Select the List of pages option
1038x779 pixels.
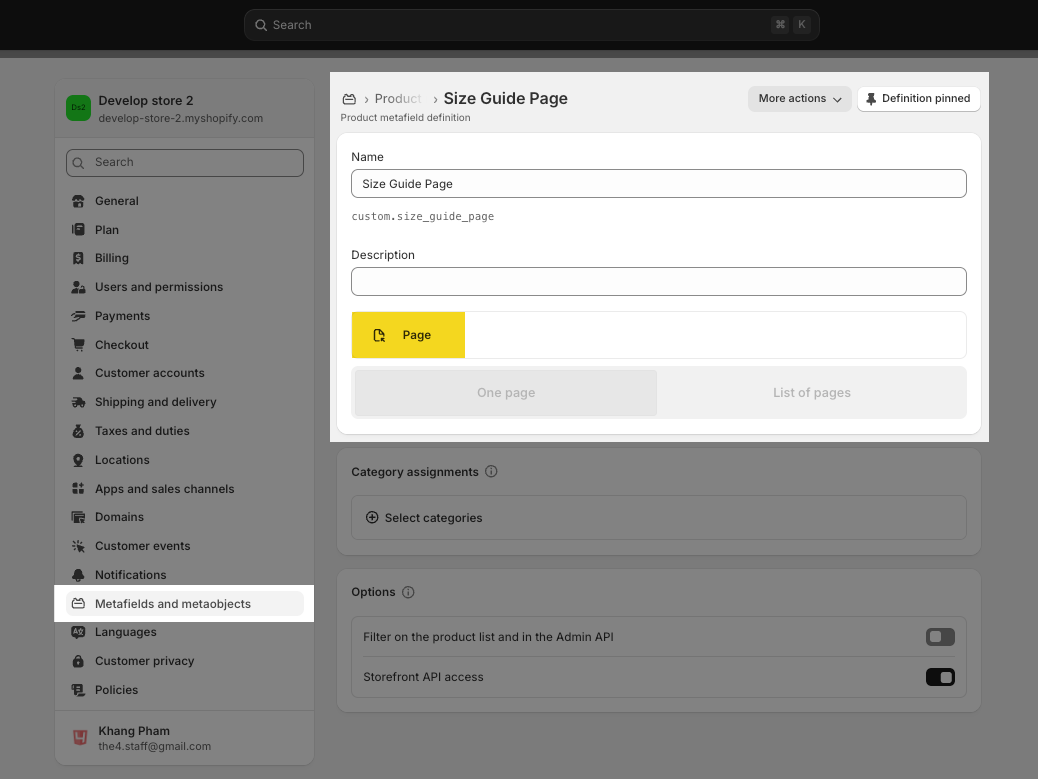point(811,393)
